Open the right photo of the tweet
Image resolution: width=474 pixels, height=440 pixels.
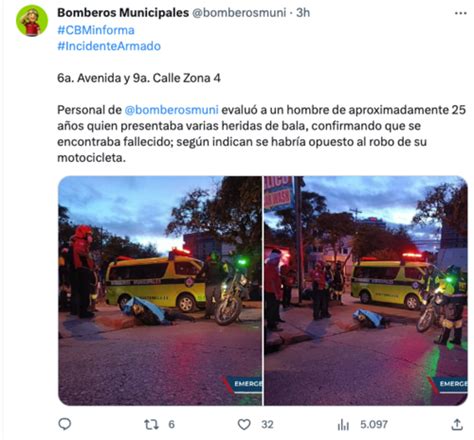pyautogui.click(x=366, y=291)
